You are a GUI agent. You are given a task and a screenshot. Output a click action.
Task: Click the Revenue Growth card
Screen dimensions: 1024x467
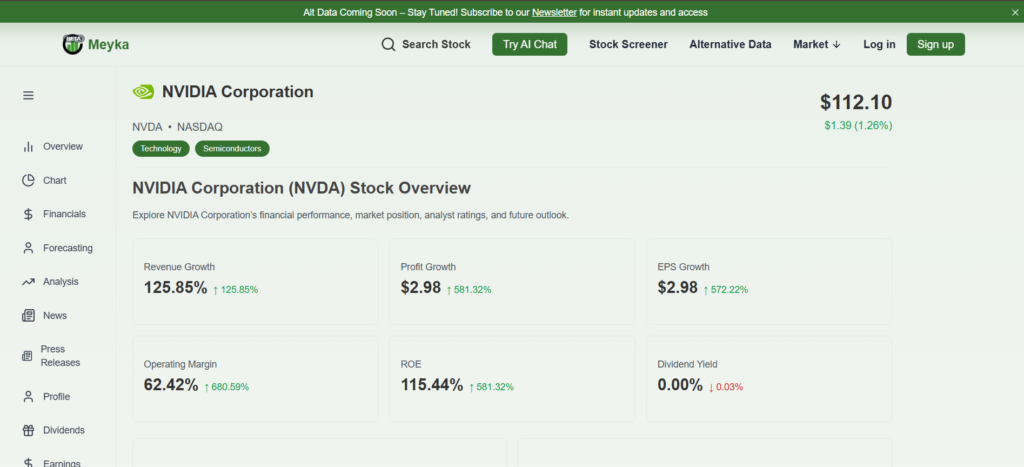(x=255, y=282)
